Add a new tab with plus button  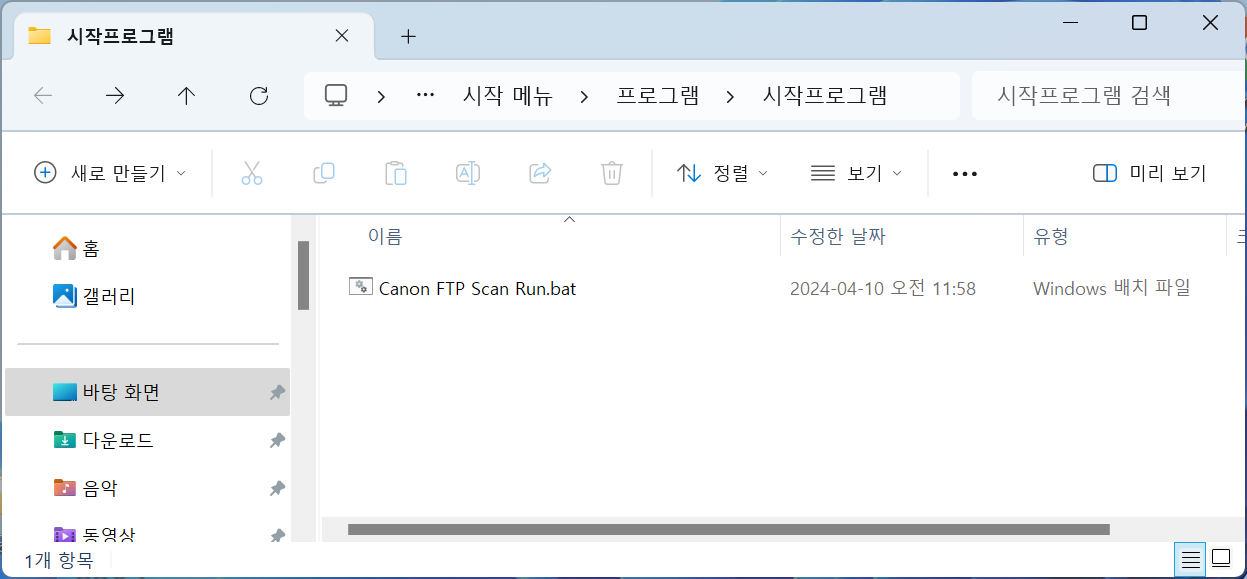[x=408, y=37]
